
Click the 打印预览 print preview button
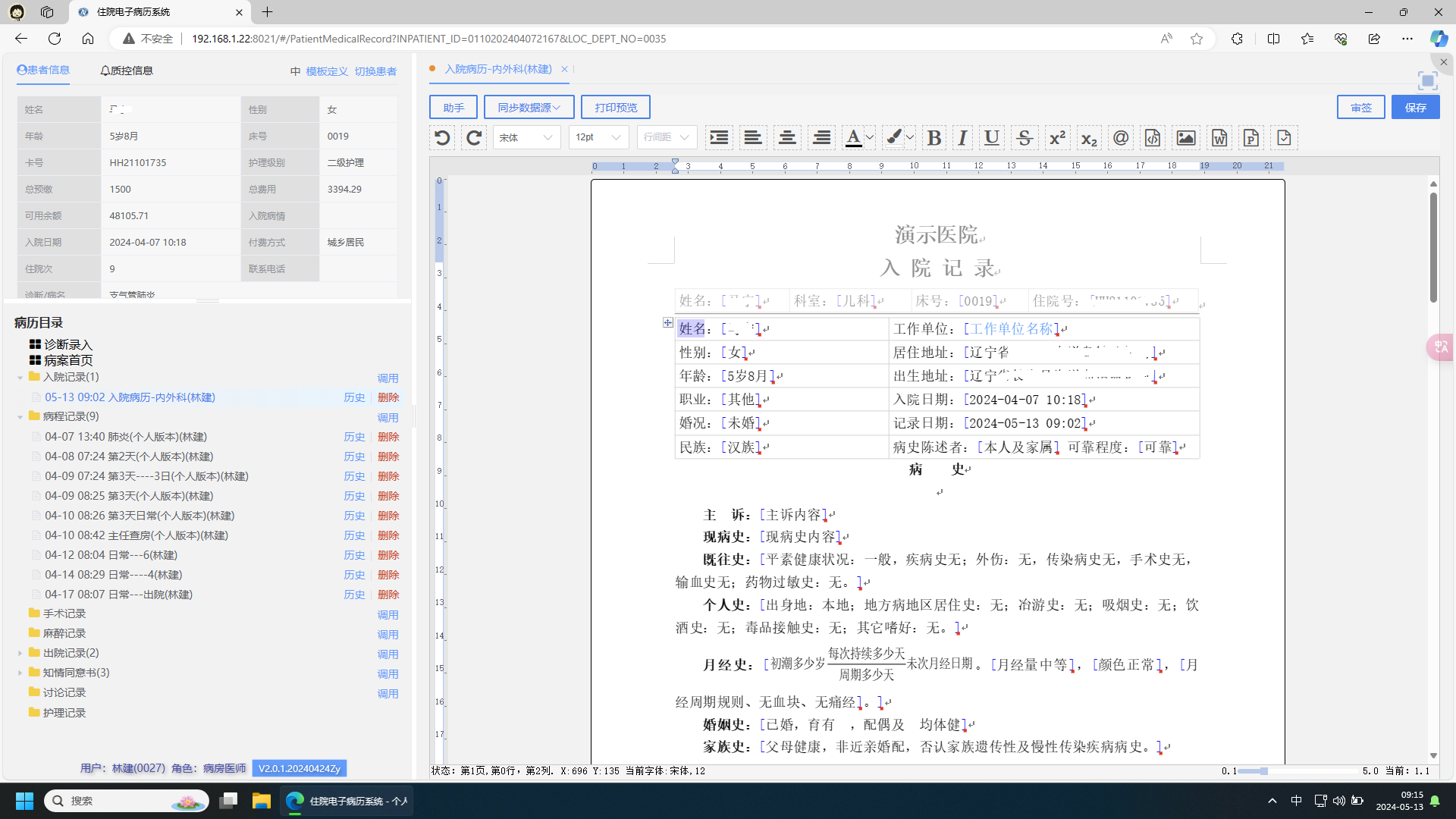(616, 108)
